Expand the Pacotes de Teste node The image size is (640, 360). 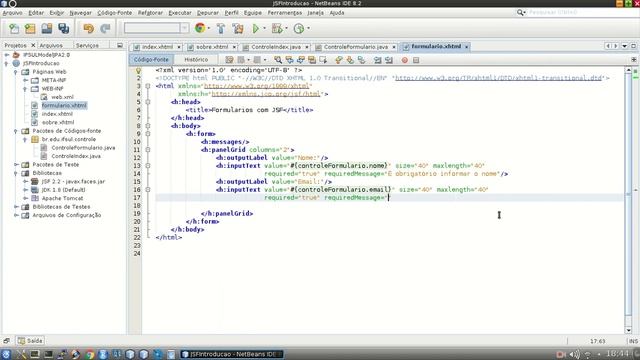coord(16,164)
